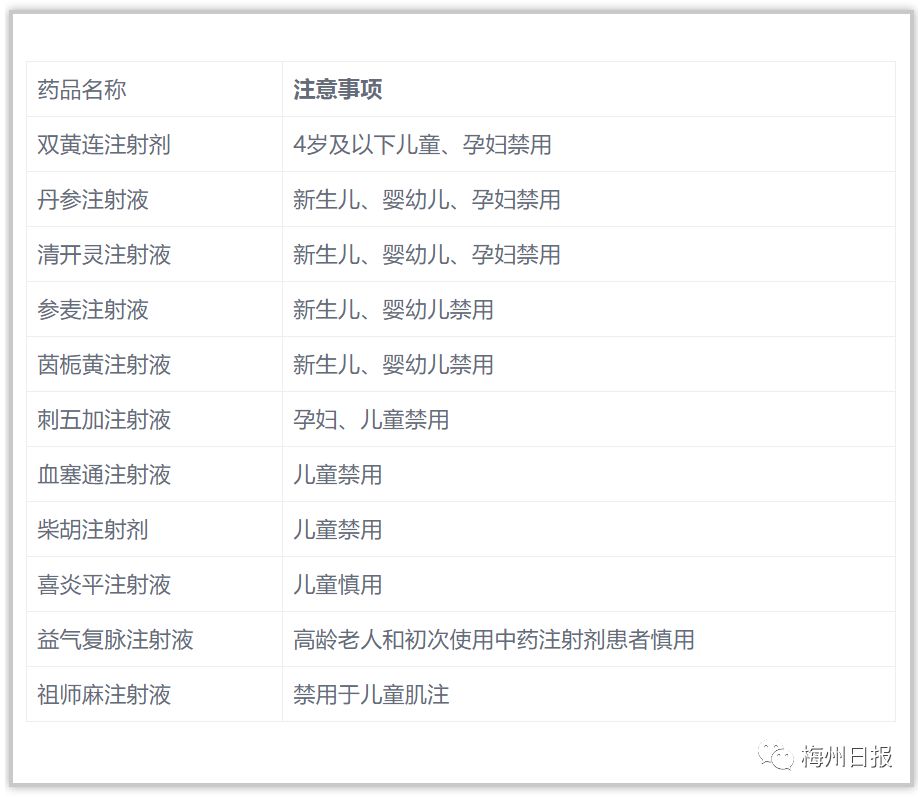Click the 梅州日报 watermark text
Viewport: 922px width, 797px height.
pyautogui.click(x=846, y=756)
